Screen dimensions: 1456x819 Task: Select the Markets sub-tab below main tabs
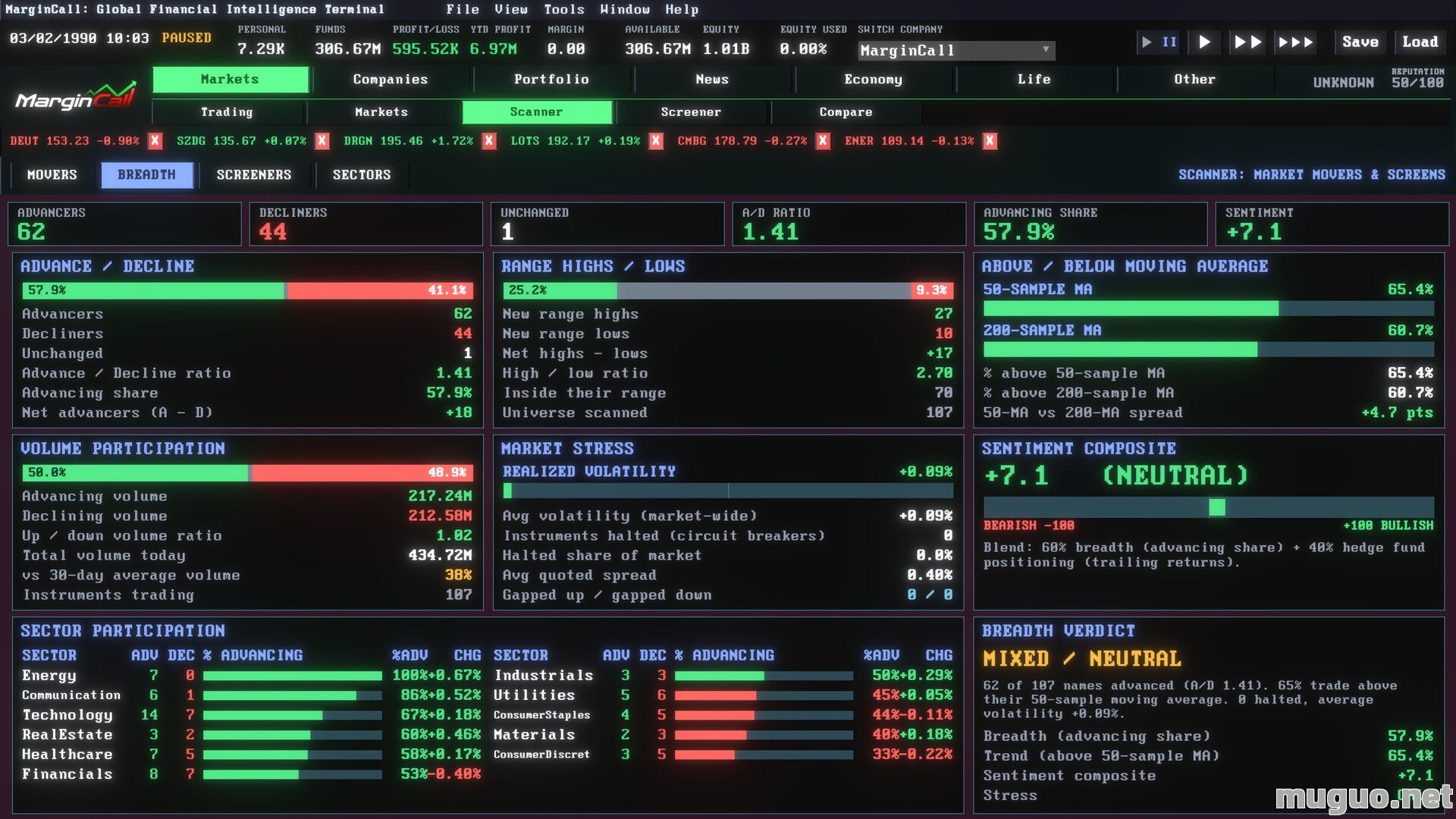point(381,112)
